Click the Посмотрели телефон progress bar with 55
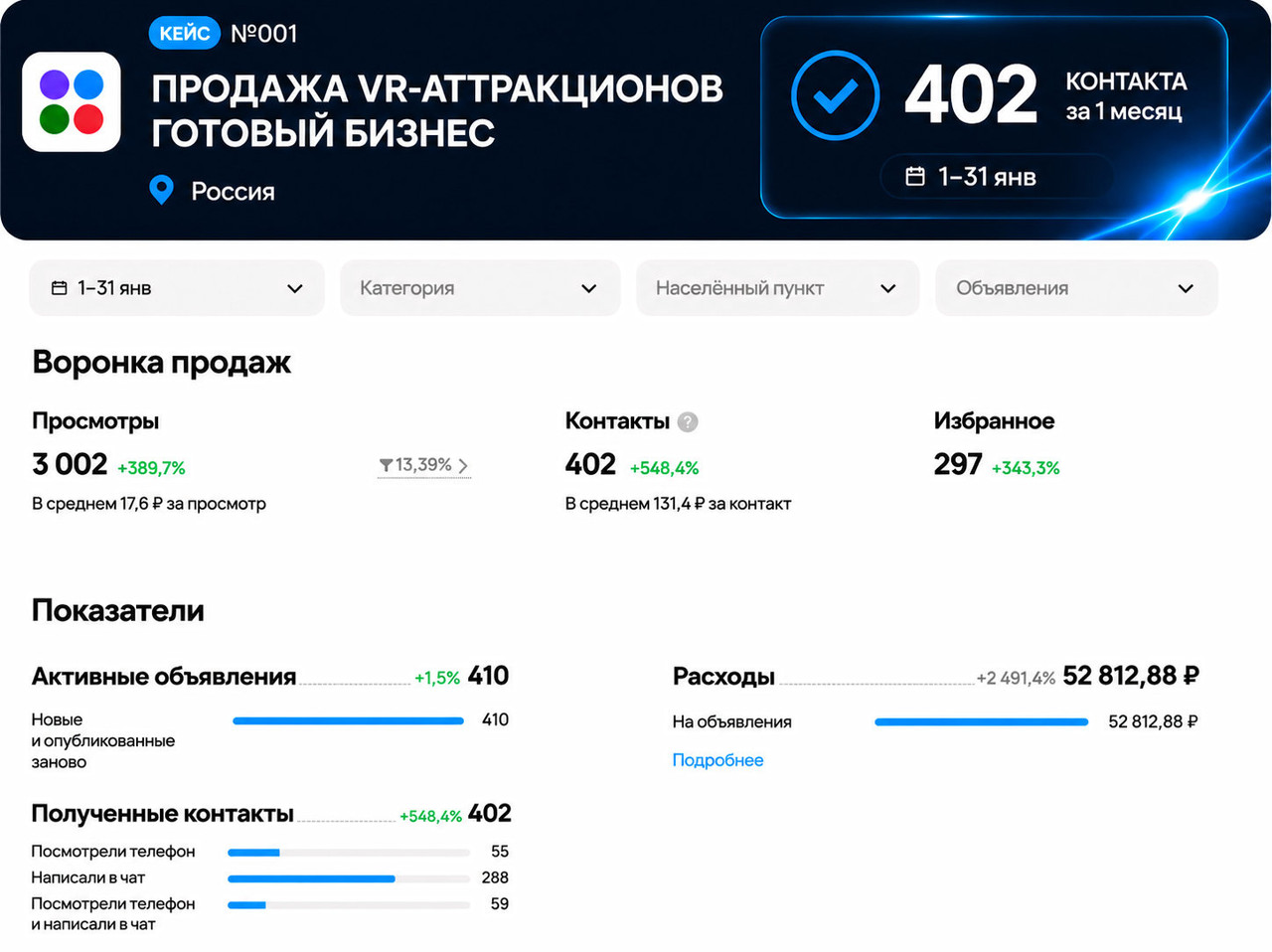 pyautogui.click(x=349, y=853)
